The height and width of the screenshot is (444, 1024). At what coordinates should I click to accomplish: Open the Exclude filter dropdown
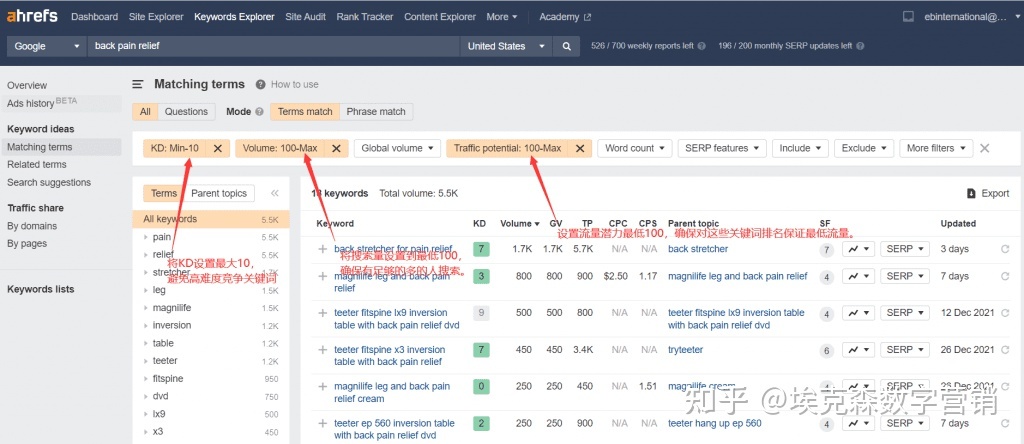(863, 148)
